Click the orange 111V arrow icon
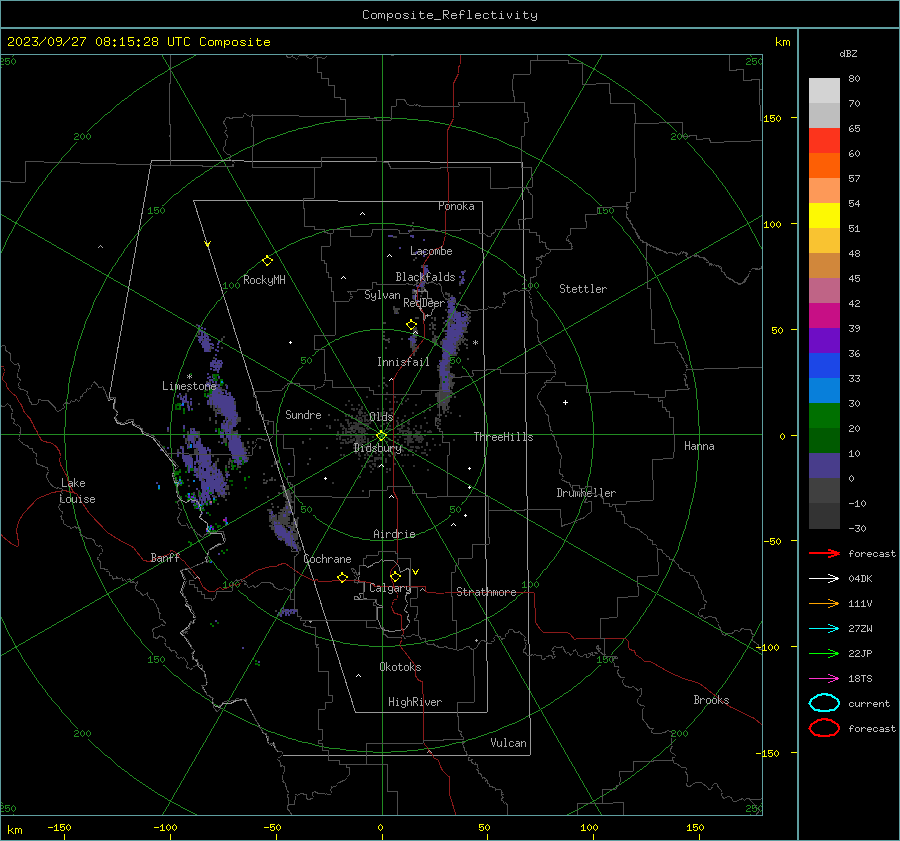The image size is (900, 841). (824, 603)
